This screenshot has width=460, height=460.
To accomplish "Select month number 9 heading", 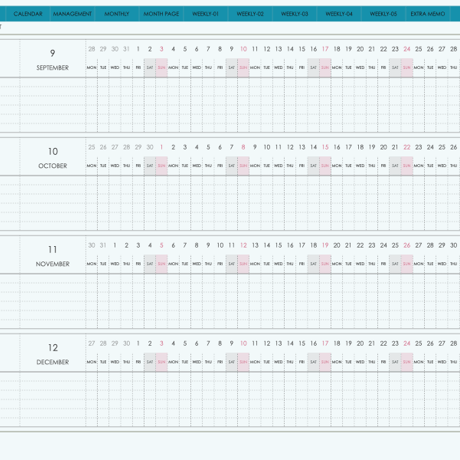I will [x=52, y=53].
